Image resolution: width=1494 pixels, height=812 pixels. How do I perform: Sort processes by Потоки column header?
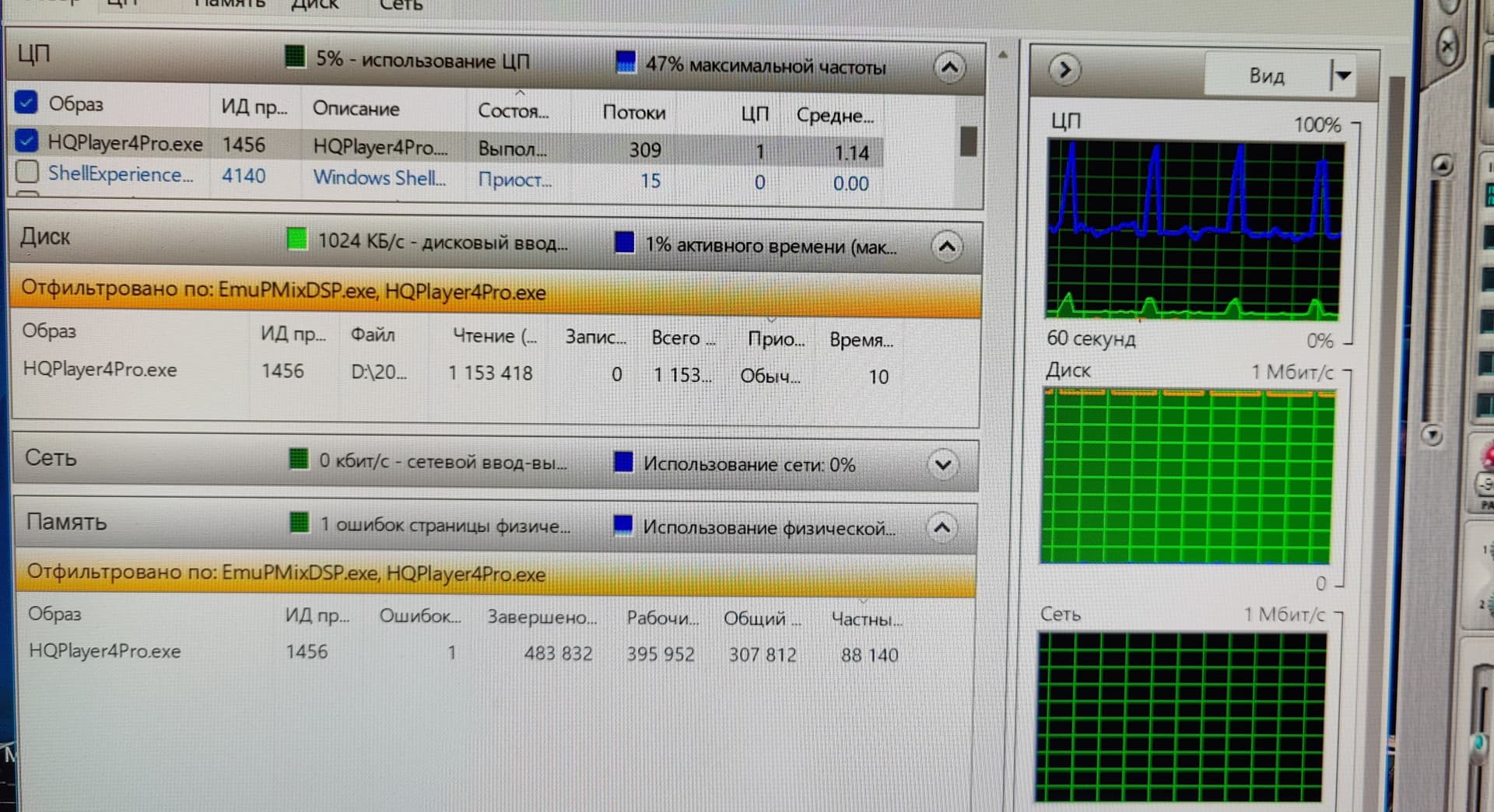tap(633, 113)
